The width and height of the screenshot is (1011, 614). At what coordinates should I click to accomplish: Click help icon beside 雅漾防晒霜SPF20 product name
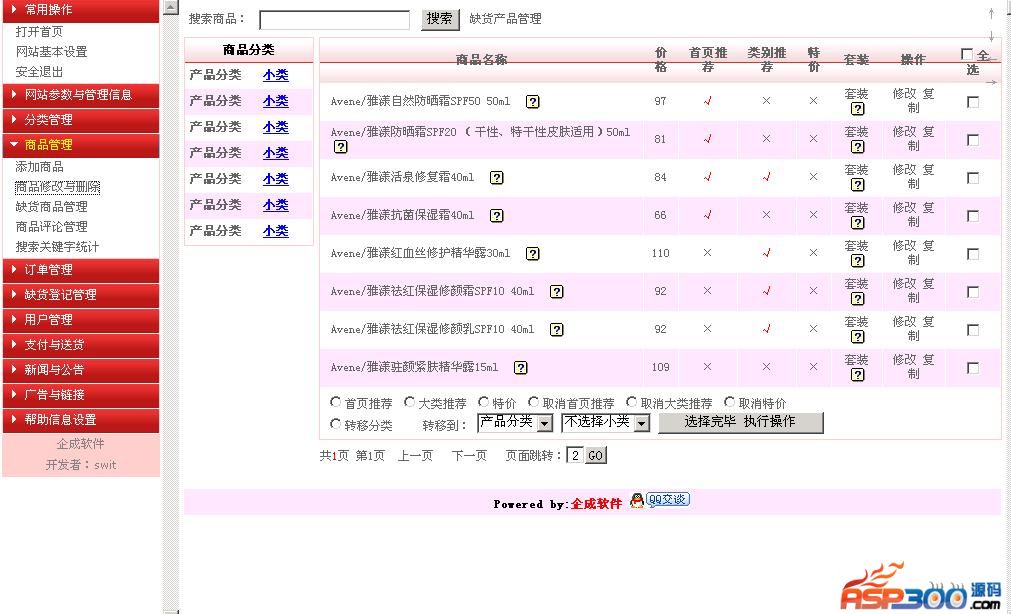tap(340, 146)
